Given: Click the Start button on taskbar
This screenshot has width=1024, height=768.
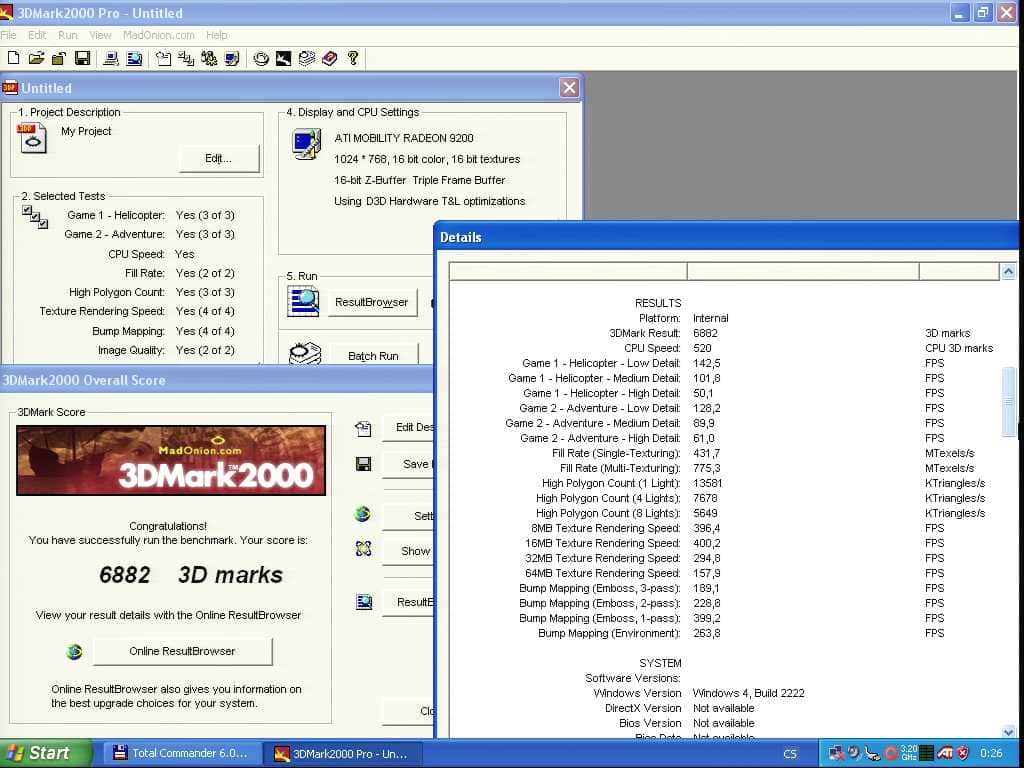Looking at the screenshot, I should tap(46, 753).
